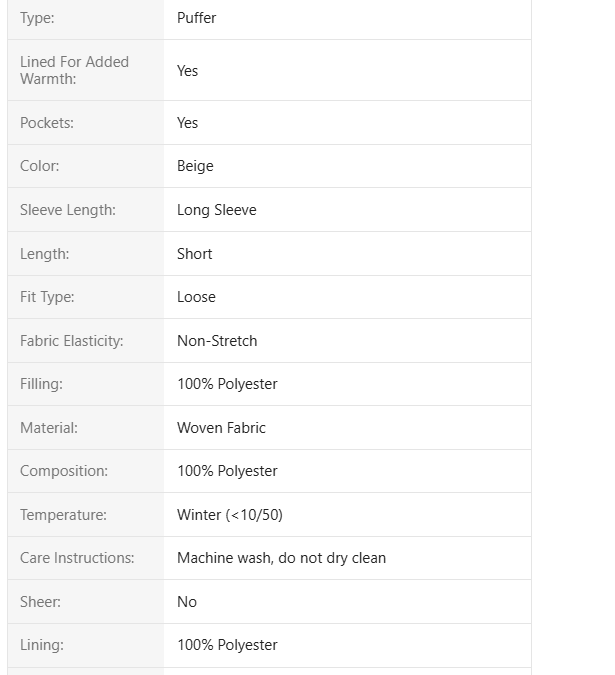615x675 pixels.
Task: Select the Care Instructions label
Action: (77, 558)
